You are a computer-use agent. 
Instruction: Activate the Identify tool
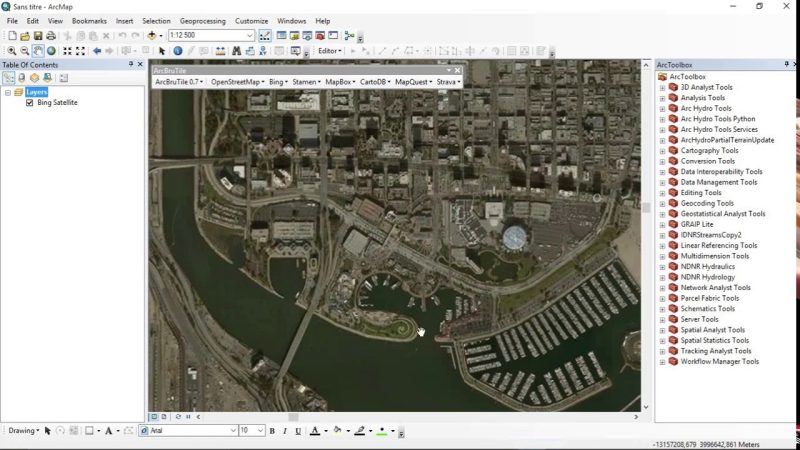(178, 51)
